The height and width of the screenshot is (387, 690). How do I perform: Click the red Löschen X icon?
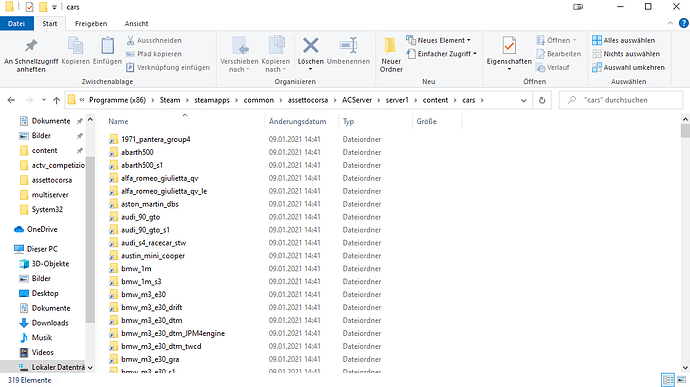pos(311,45)
